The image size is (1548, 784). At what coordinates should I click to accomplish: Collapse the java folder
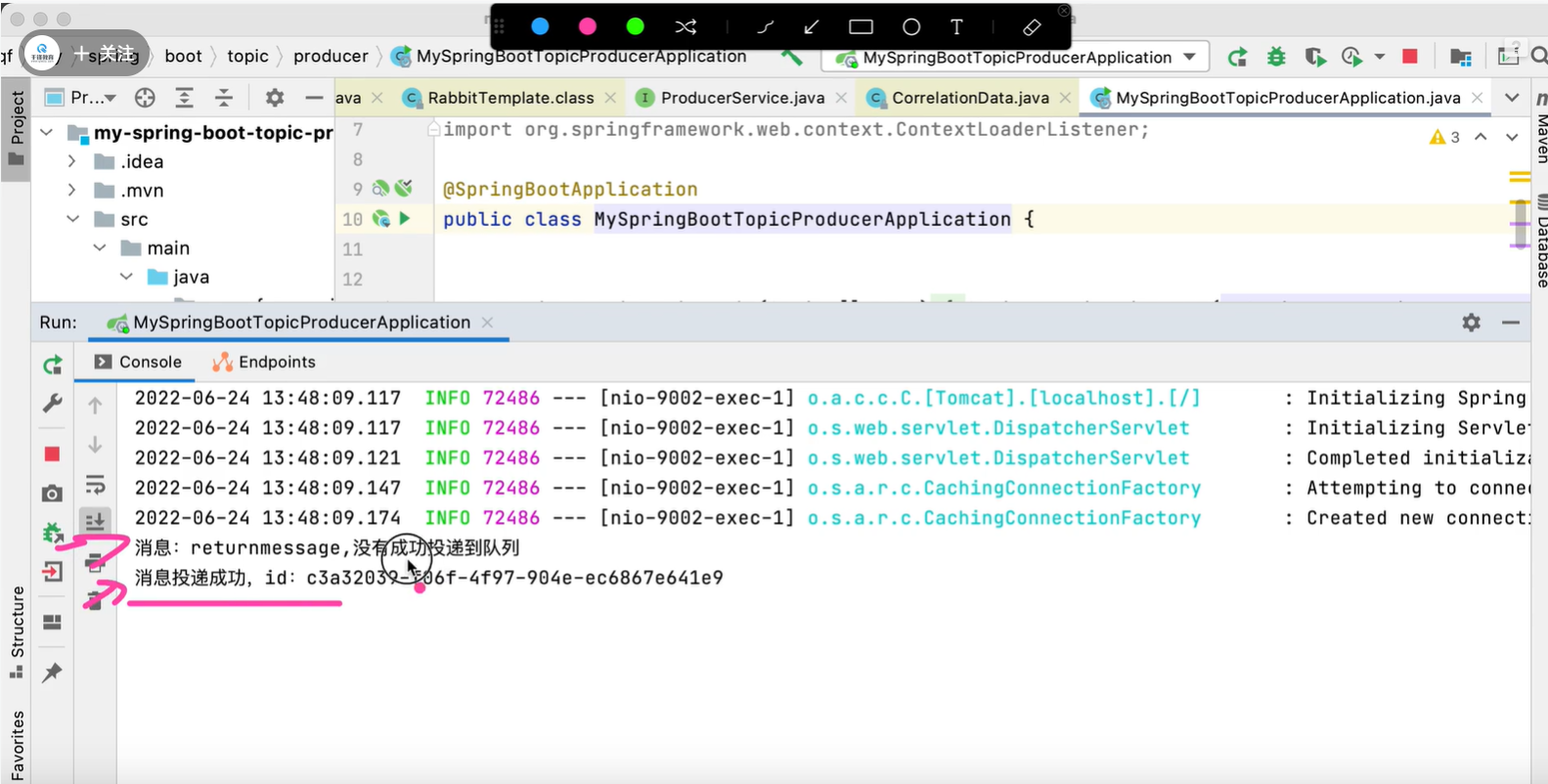click(126, 277)
